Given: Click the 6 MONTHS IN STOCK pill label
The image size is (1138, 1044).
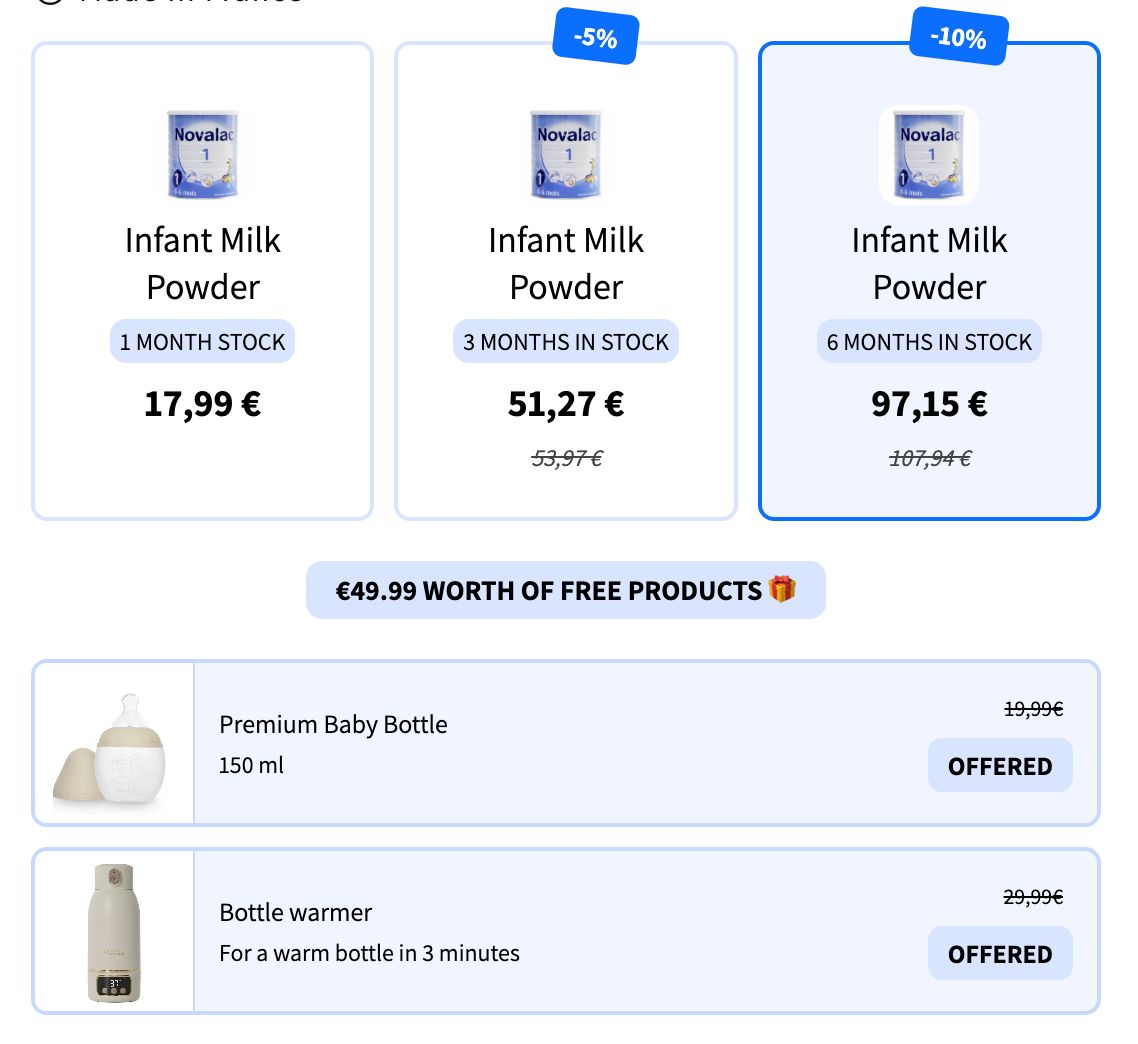Looking at the screenshot, I should tap(929, 341).
